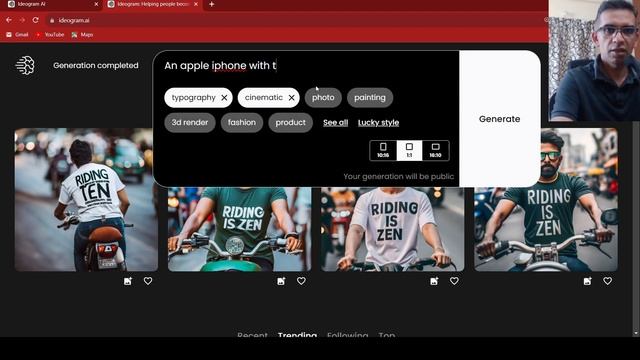This screenshot has width=640, height=360.
Task: Toggle the photo style tag
Action: coord(323,98)
